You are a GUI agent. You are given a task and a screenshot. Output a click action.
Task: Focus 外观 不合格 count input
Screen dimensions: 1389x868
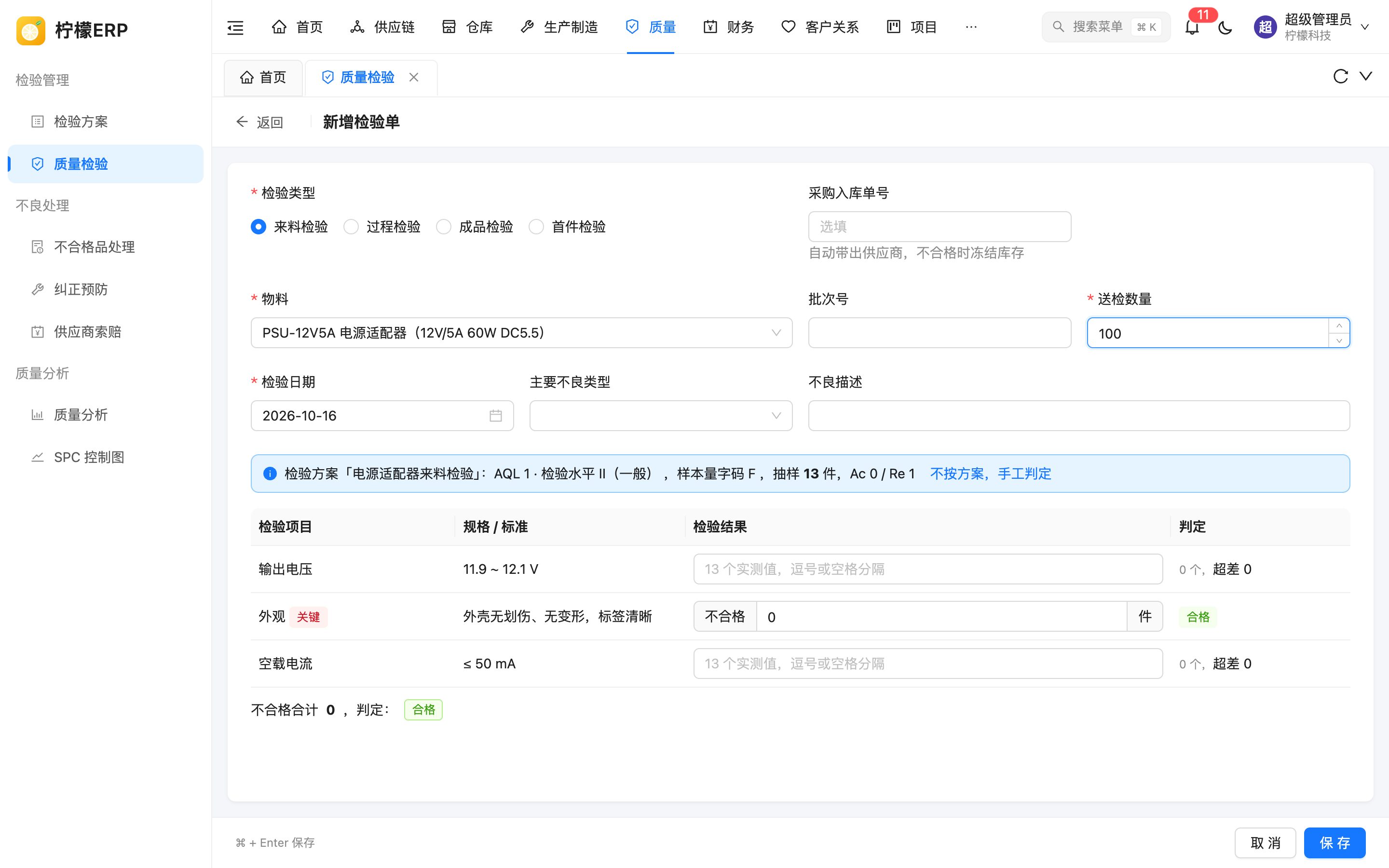click(x=941, y=617)
